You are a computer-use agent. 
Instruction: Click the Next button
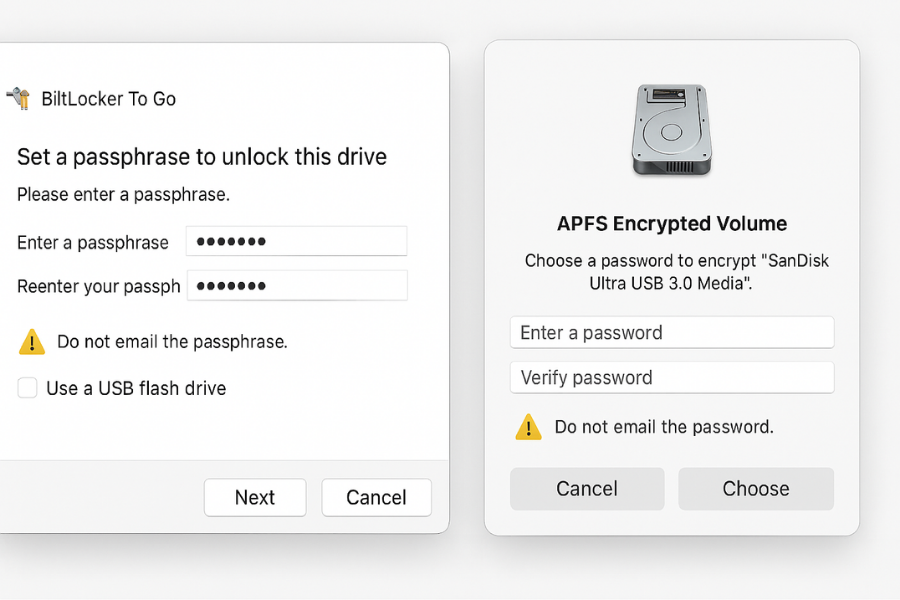click(x=255, y=497)
